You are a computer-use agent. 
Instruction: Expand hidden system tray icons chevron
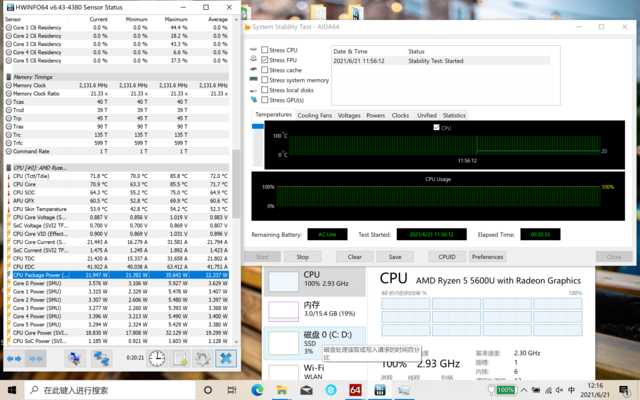click(524, 390)
